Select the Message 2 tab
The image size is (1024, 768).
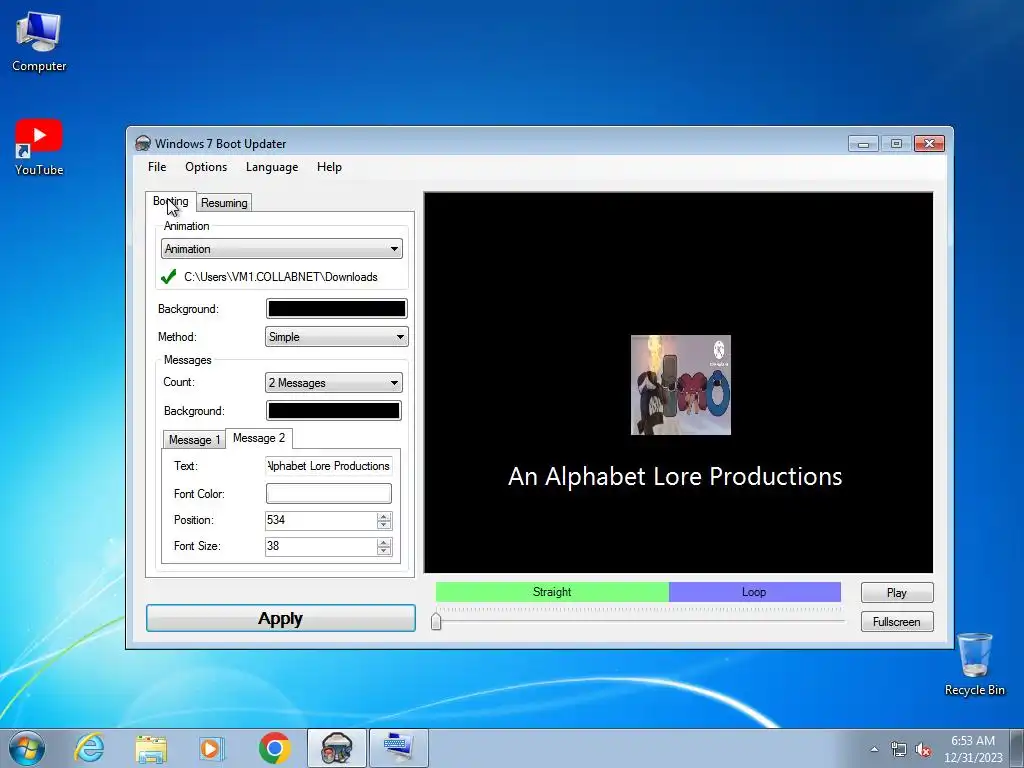[259, 438]
